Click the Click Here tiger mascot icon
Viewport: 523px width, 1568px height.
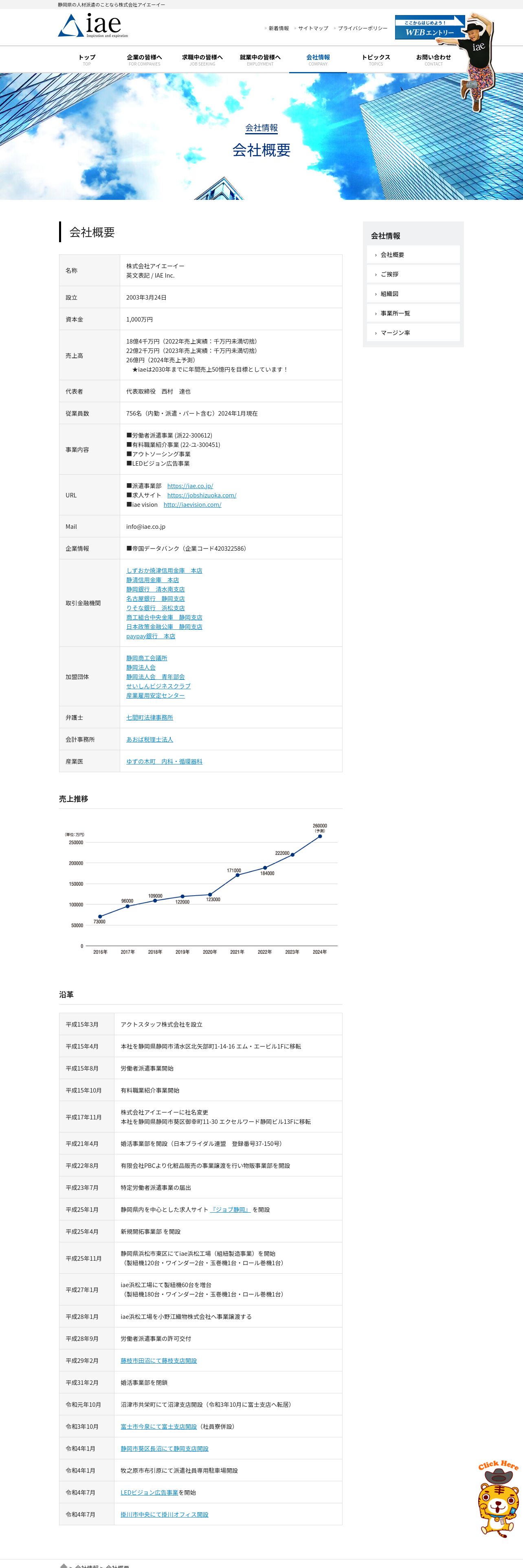click(x=498, y=1499)
